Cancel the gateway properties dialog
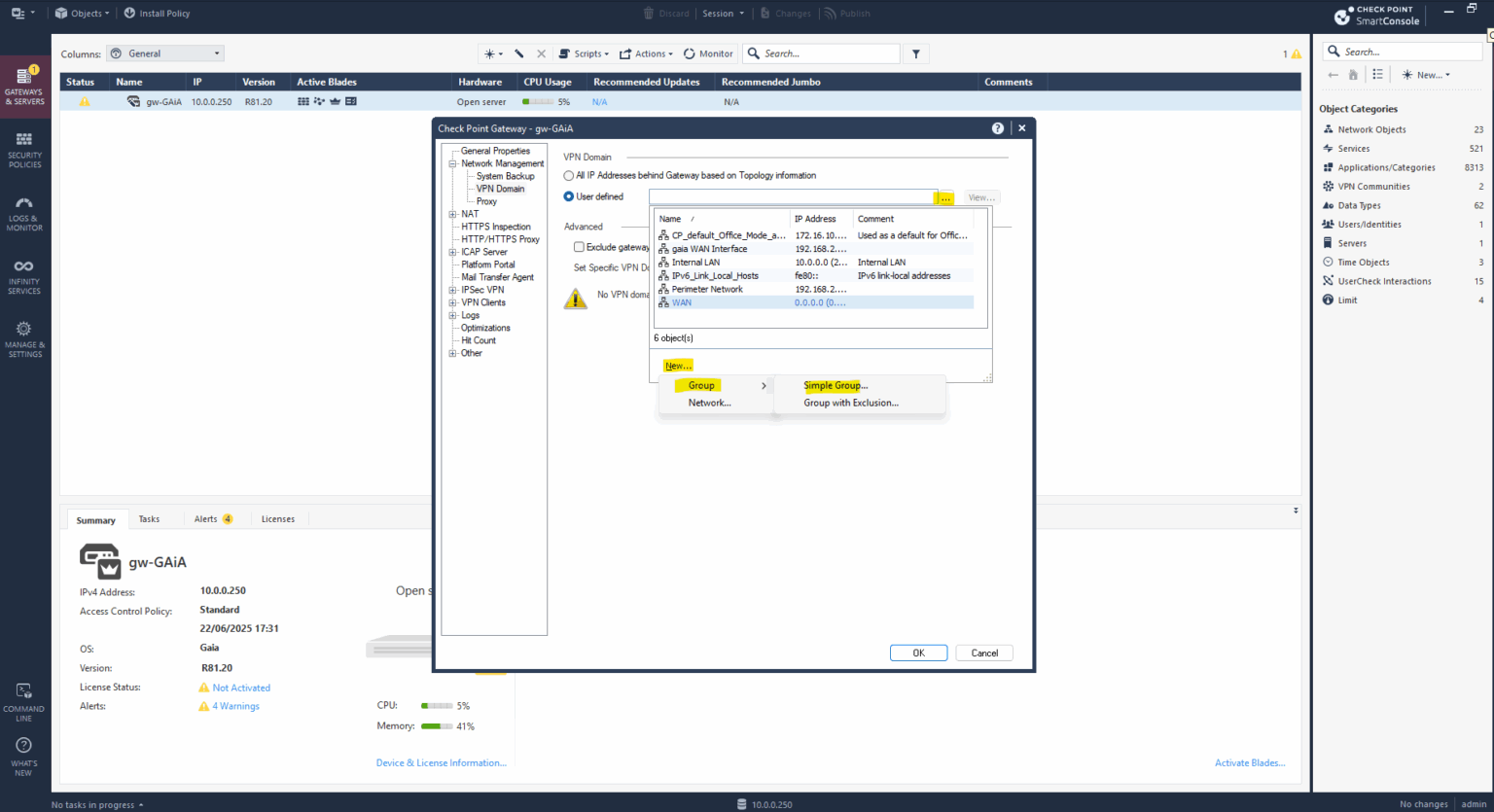 [983, 653]
